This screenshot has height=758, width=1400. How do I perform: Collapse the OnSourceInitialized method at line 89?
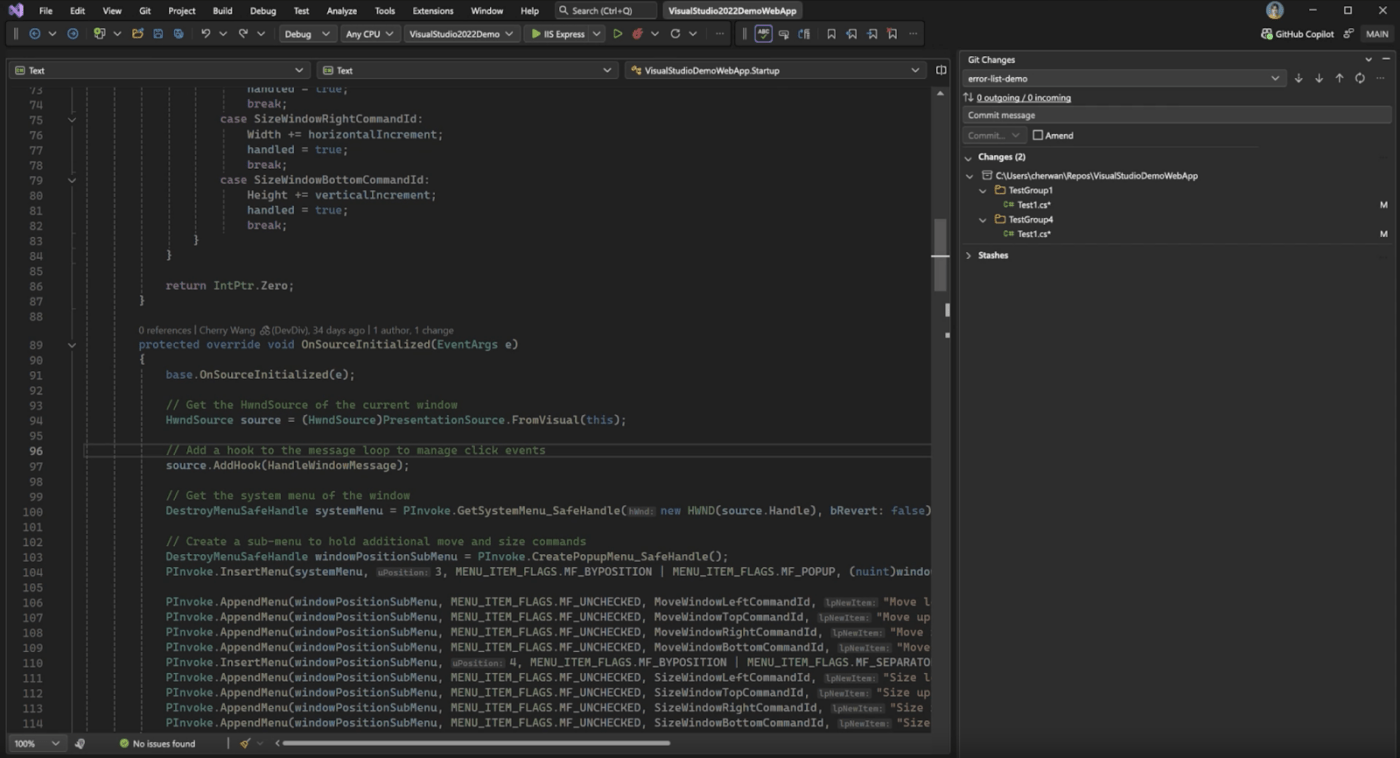tap(71, 344)
